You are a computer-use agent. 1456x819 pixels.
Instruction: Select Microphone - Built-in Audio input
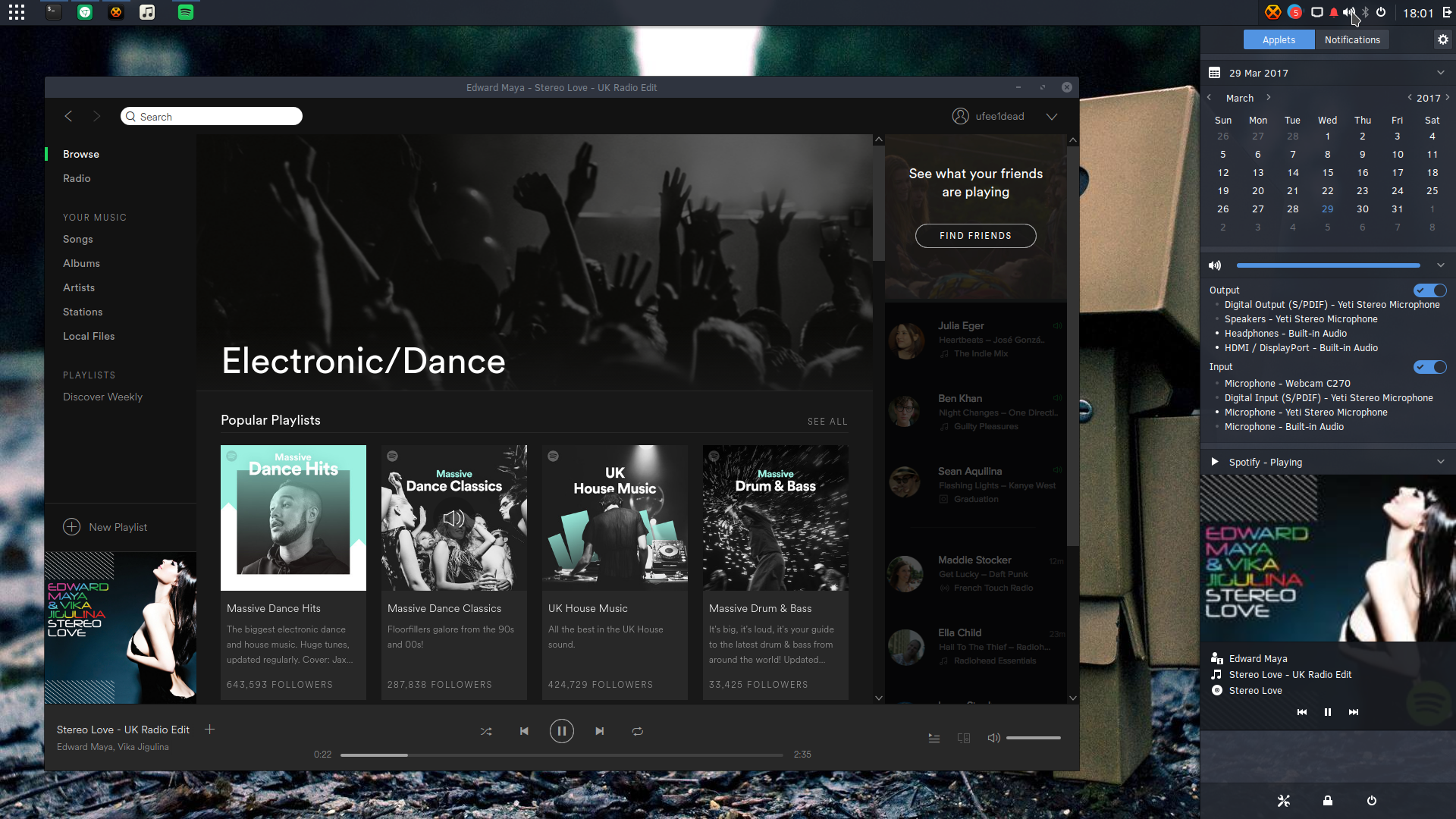tap(1284, 427)
